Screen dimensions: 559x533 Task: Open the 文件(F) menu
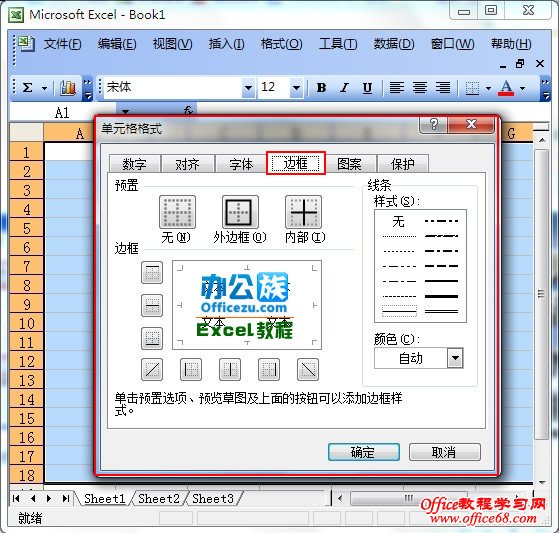click(x=62, y=44)
